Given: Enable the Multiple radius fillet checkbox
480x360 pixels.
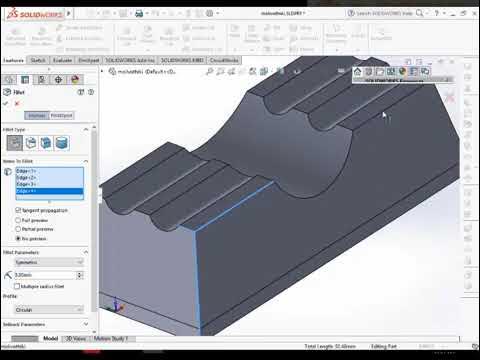Looking at the screenshot, I should pos(17,286).
